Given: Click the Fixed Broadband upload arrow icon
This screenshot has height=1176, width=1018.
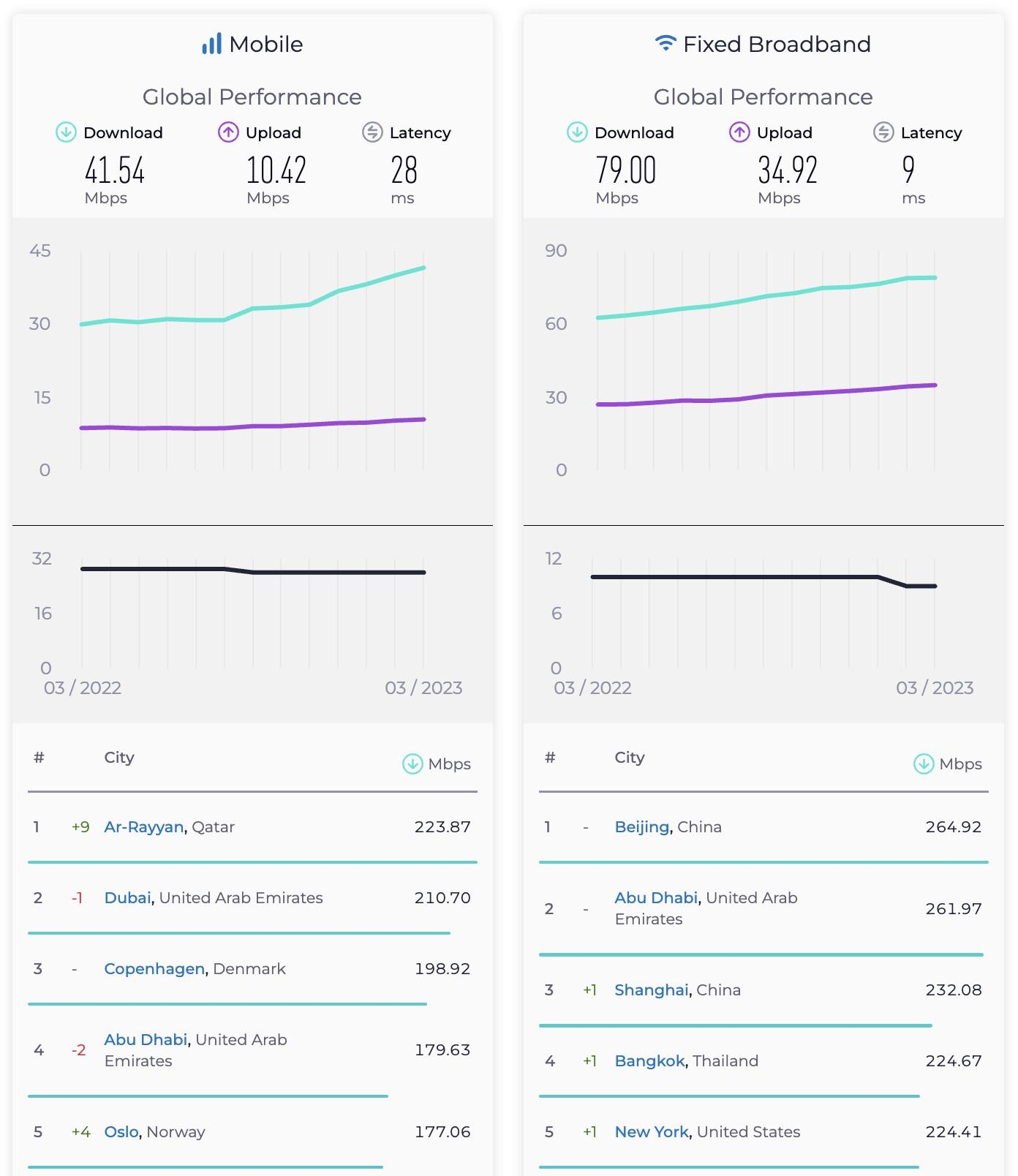Looking at the screenshot, I should 739,132.
